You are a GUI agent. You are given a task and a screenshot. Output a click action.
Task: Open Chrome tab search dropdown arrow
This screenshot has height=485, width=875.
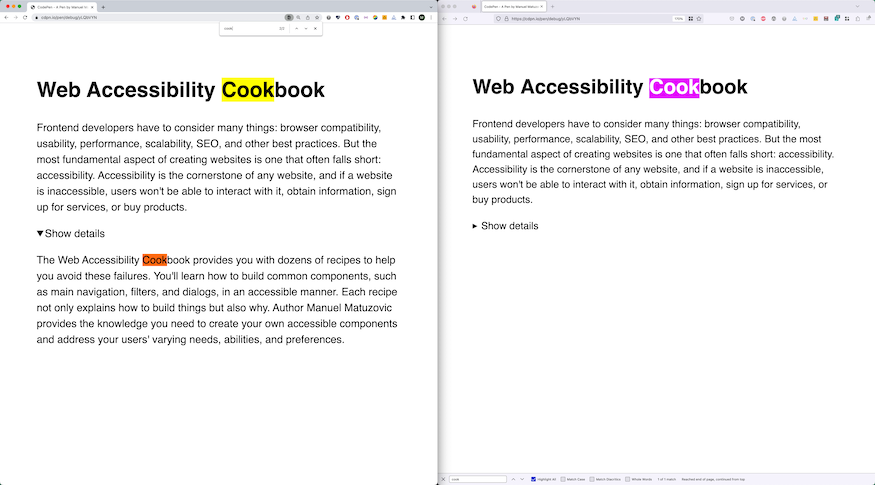431,7
